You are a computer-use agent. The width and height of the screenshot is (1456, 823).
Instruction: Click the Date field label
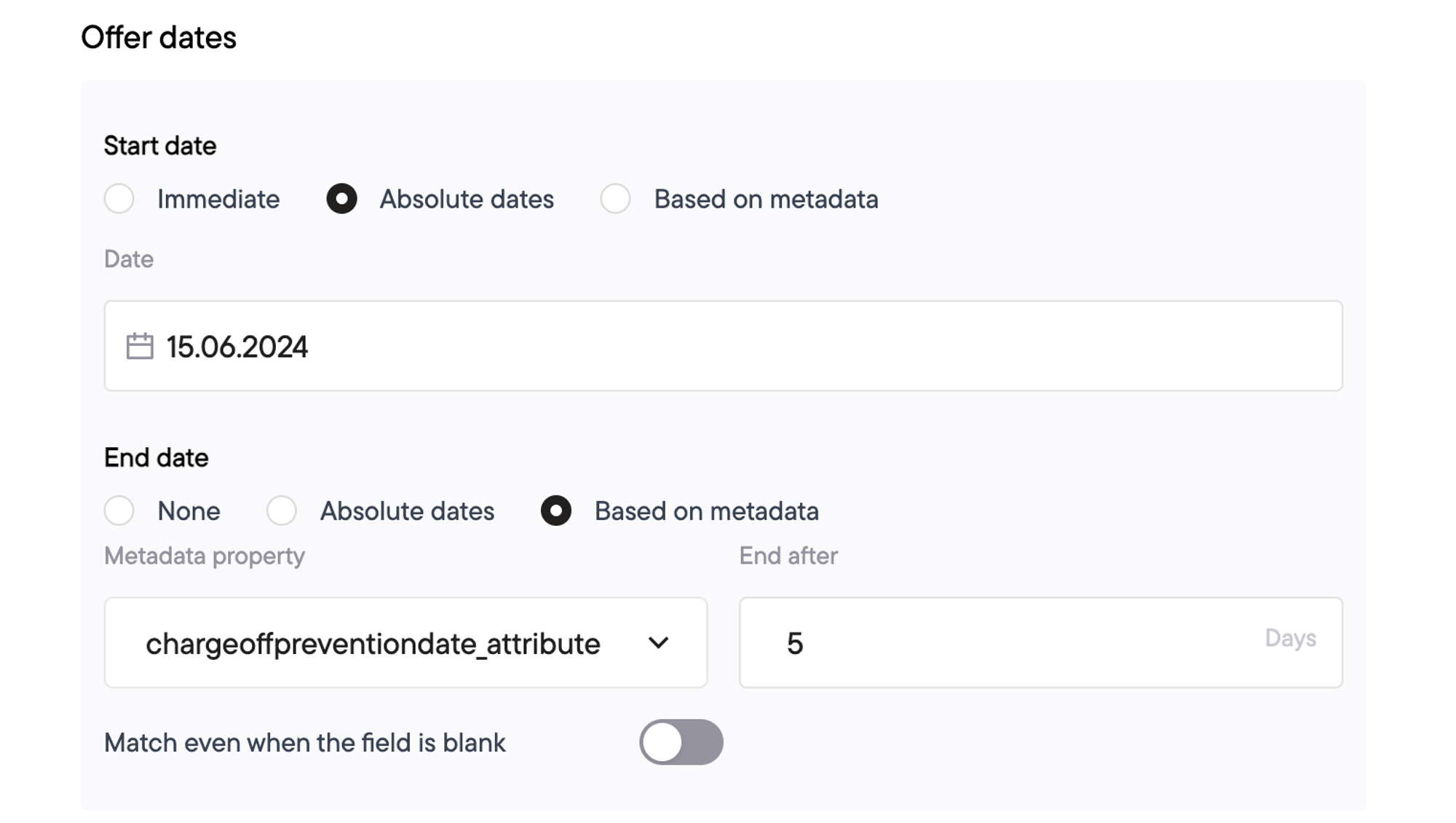(x=129, y=259)
